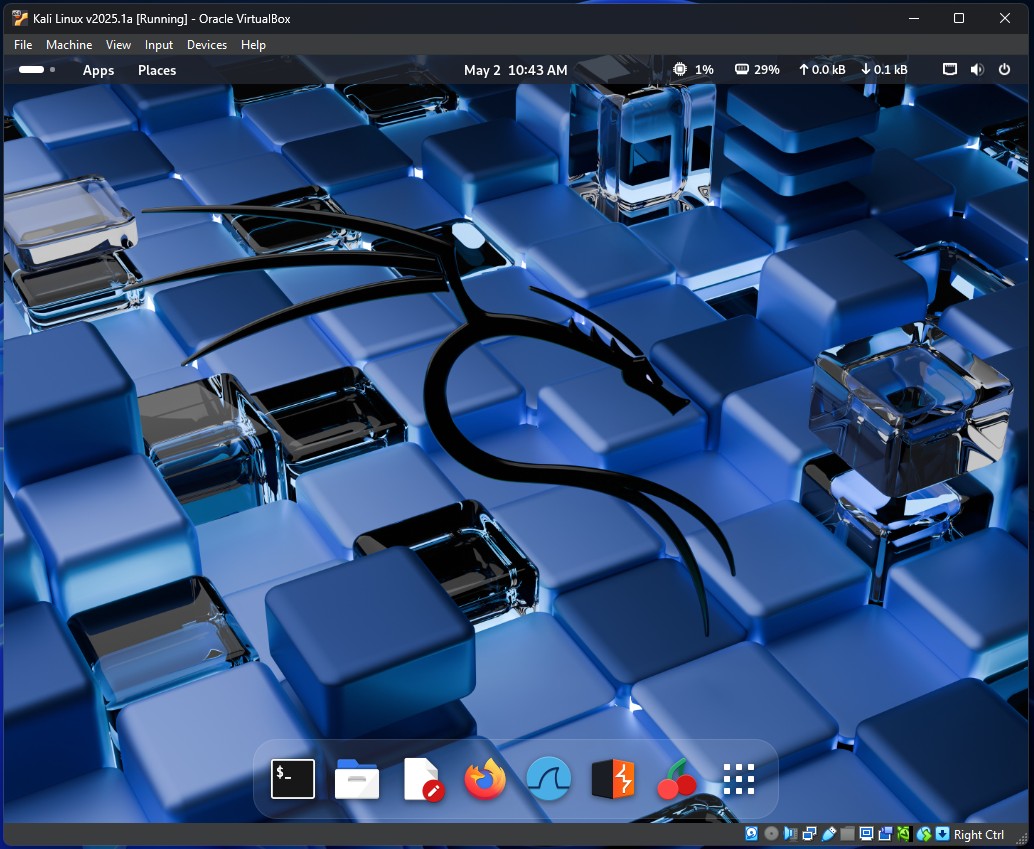
Task: Click the download speed 0.1 kB indicator
Action: (884, 69)
